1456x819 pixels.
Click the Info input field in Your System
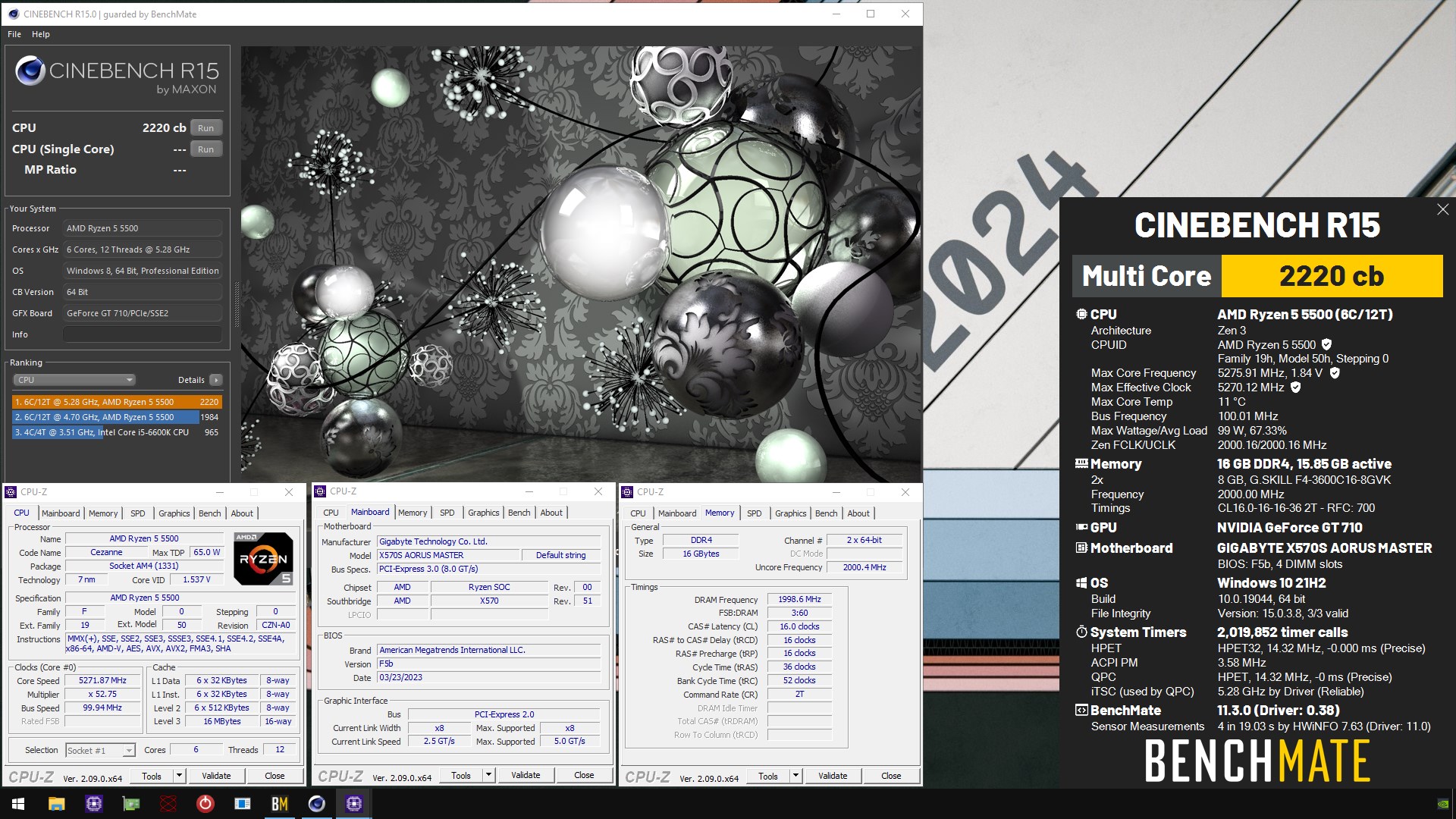point(143,334)
